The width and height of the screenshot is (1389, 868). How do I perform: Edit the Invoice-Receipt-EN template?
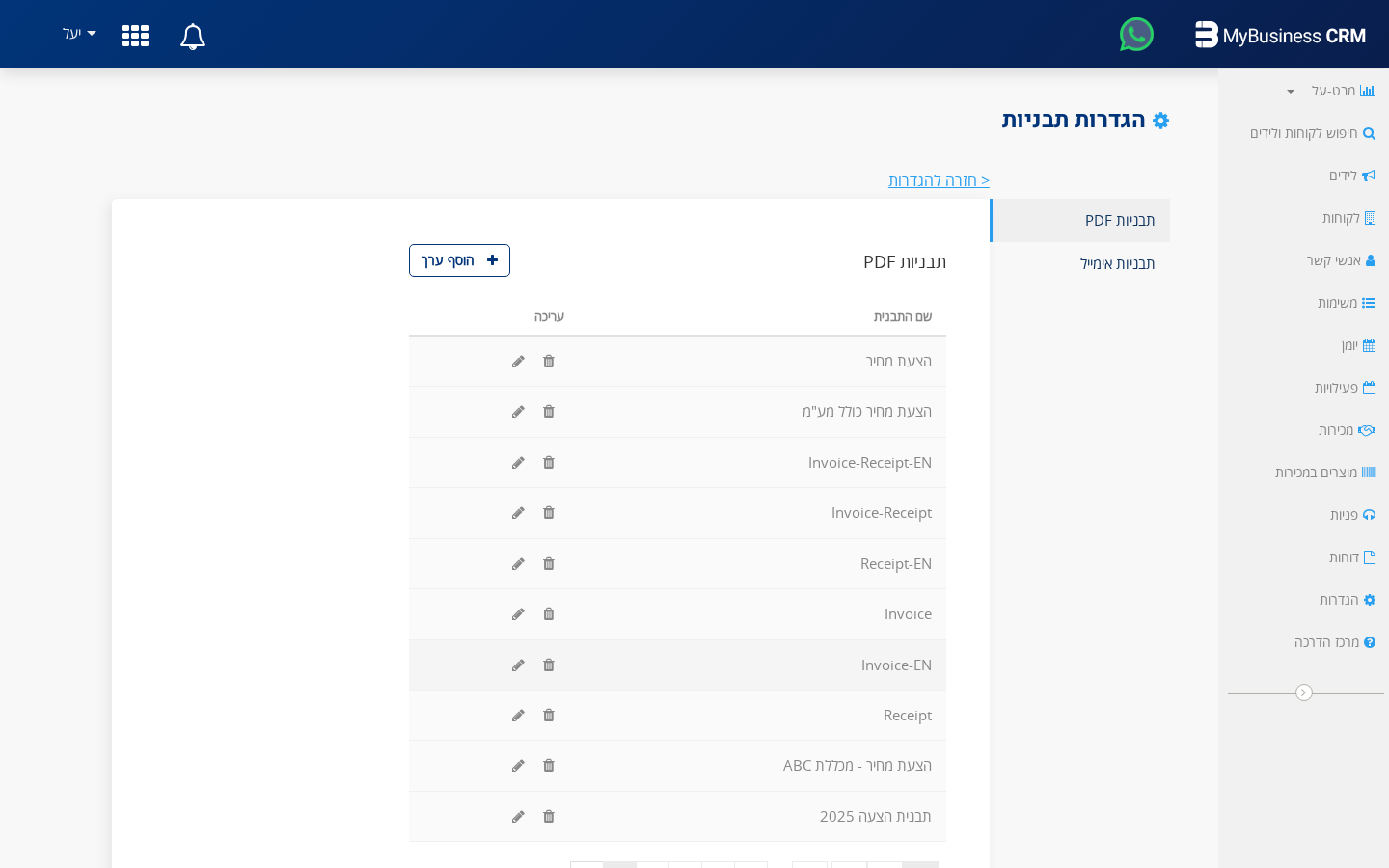pyautogui.click(x=518, y=462)
